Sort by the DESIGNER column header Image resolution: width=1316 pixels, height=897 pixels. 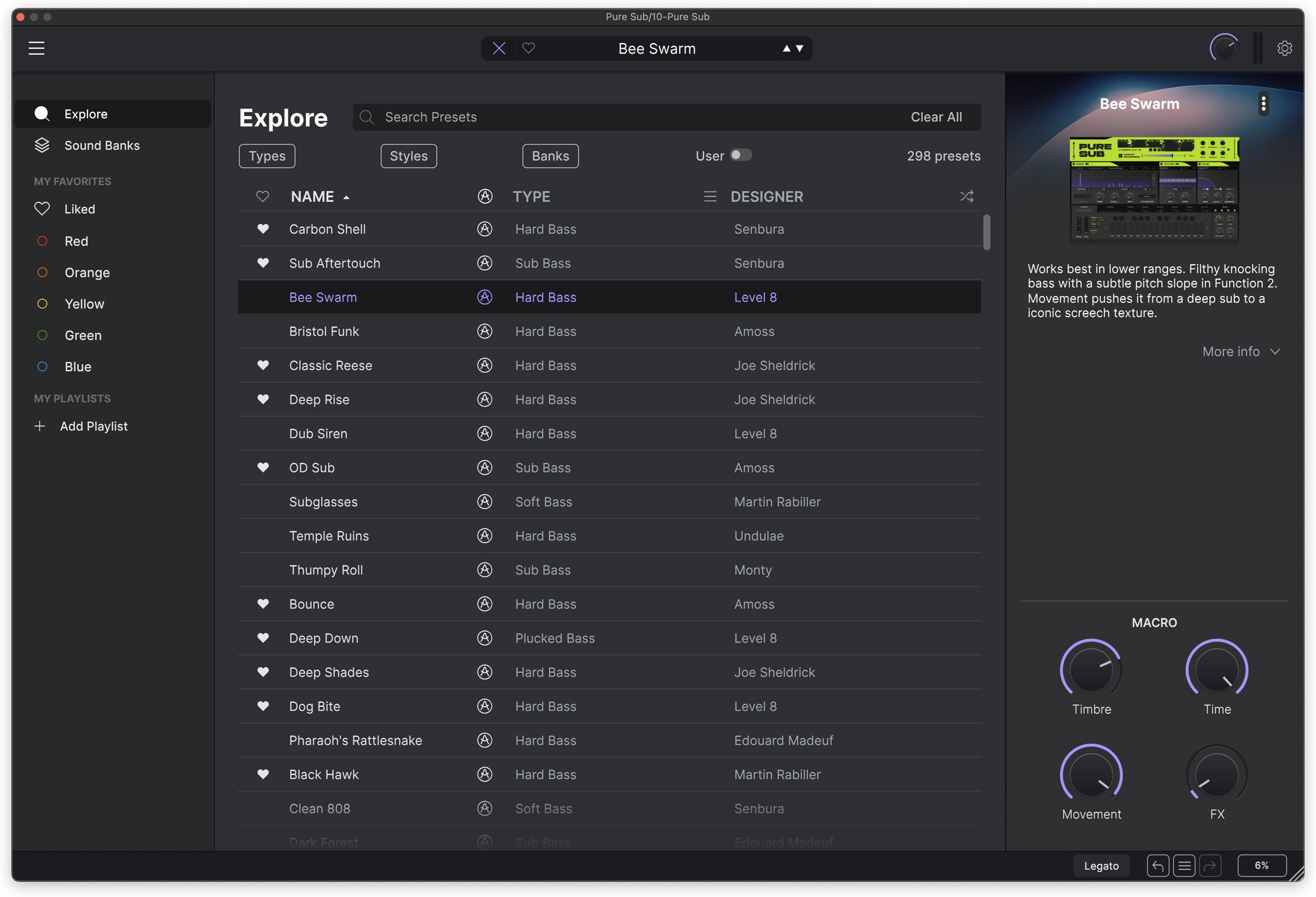pyautogui.click(x=767, y=196)
